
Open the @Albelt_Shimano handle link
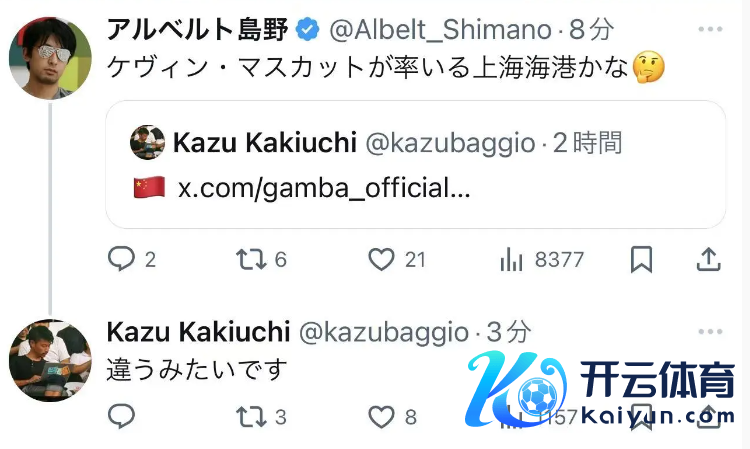441,30
